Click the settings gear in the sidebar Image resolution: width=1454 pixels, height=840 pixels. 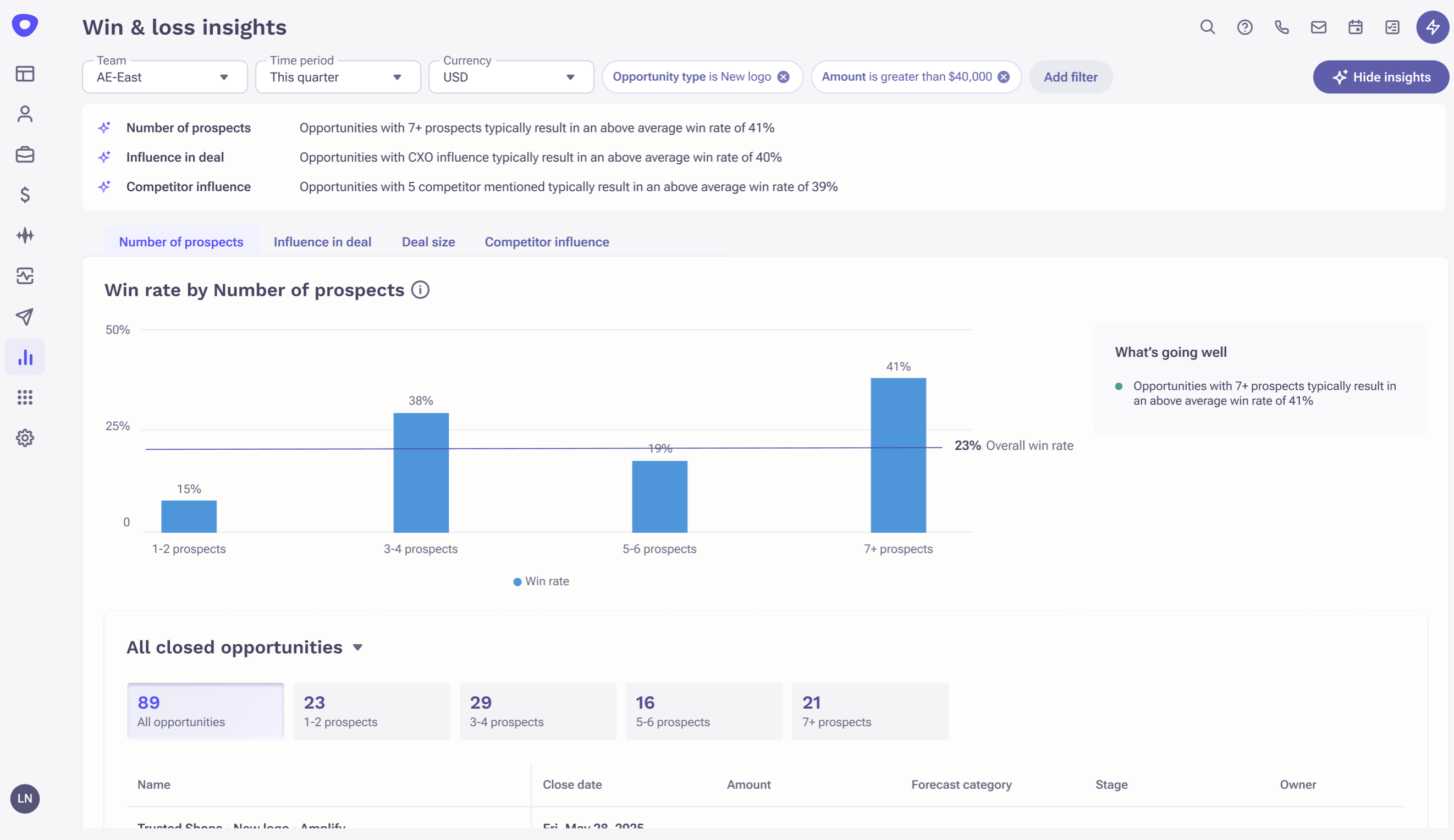click(25, 438)
